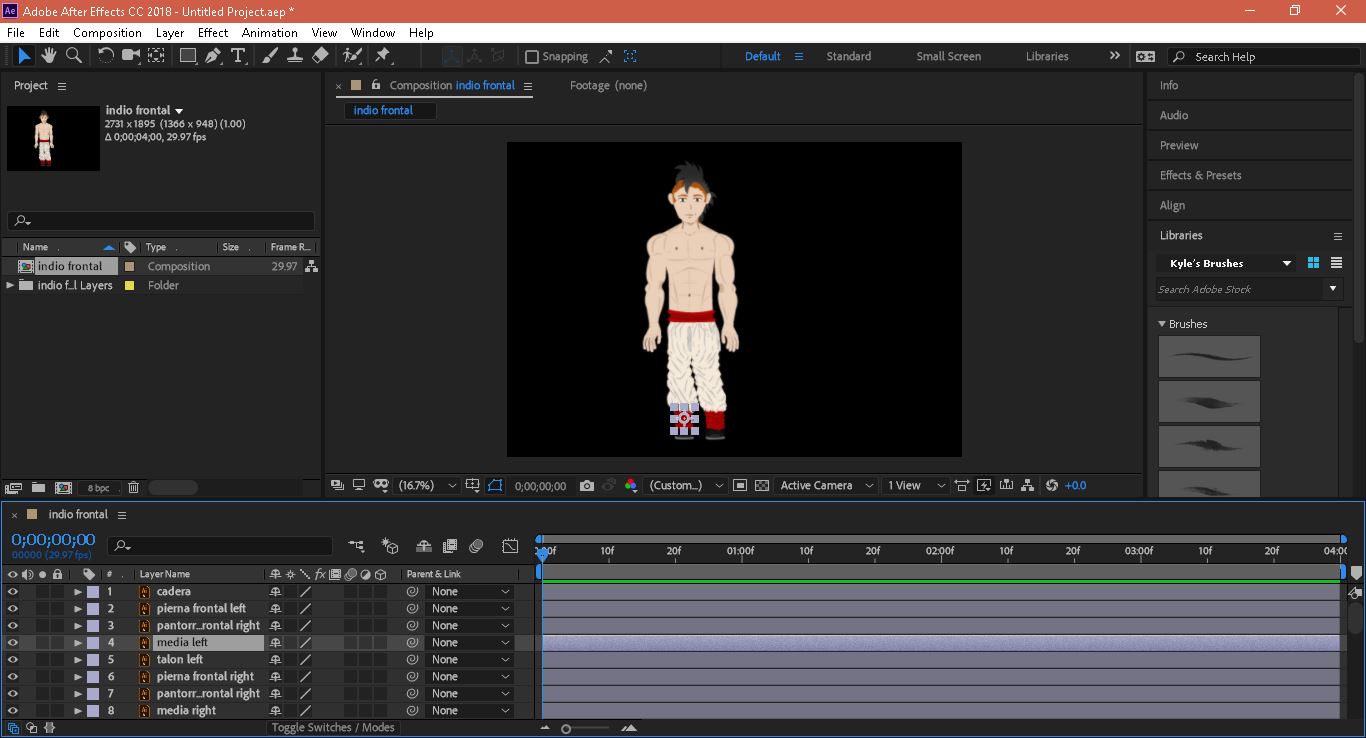This screenshot has height=738, width=1366.
Task: Select the Zoom magnifier tool
Action: tap(73, 56)
